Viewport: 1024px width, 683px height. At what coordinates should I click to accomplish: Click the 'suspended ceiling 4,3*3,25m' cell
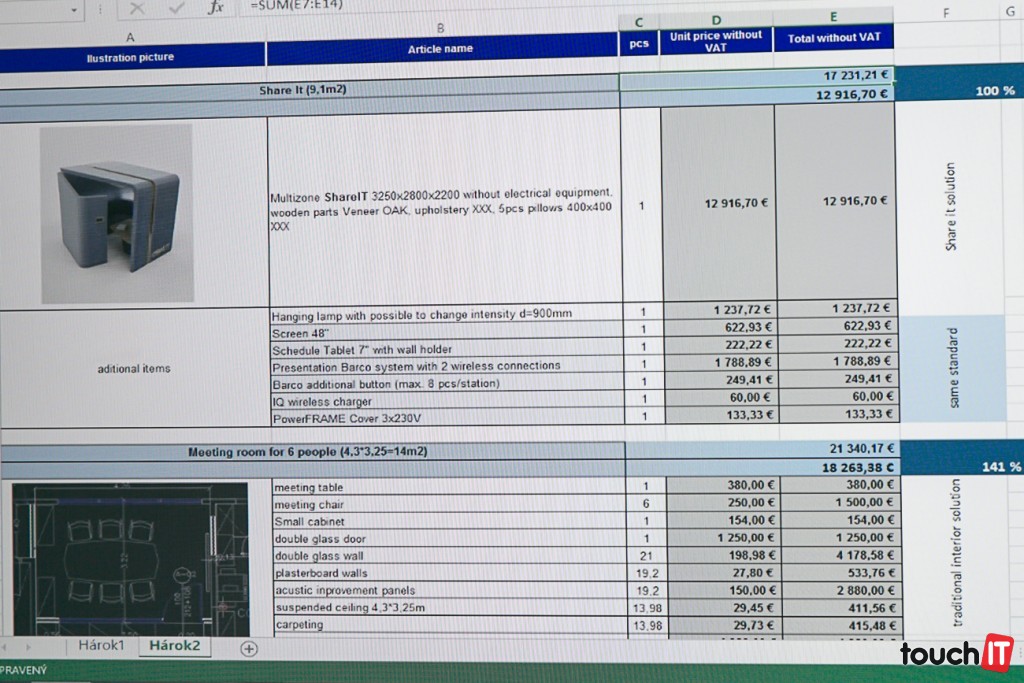(x=450, y=607)
